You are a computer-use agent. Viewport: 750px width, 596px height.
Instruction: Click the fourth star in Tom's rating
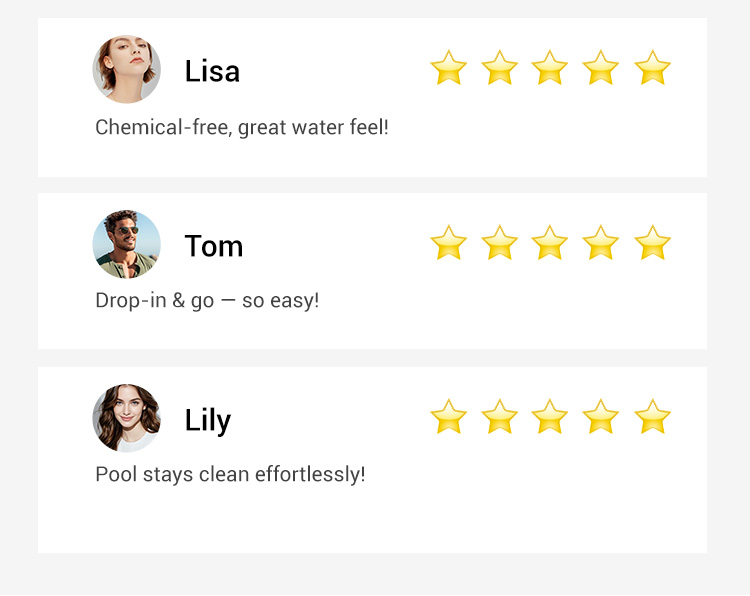point(601,243)
